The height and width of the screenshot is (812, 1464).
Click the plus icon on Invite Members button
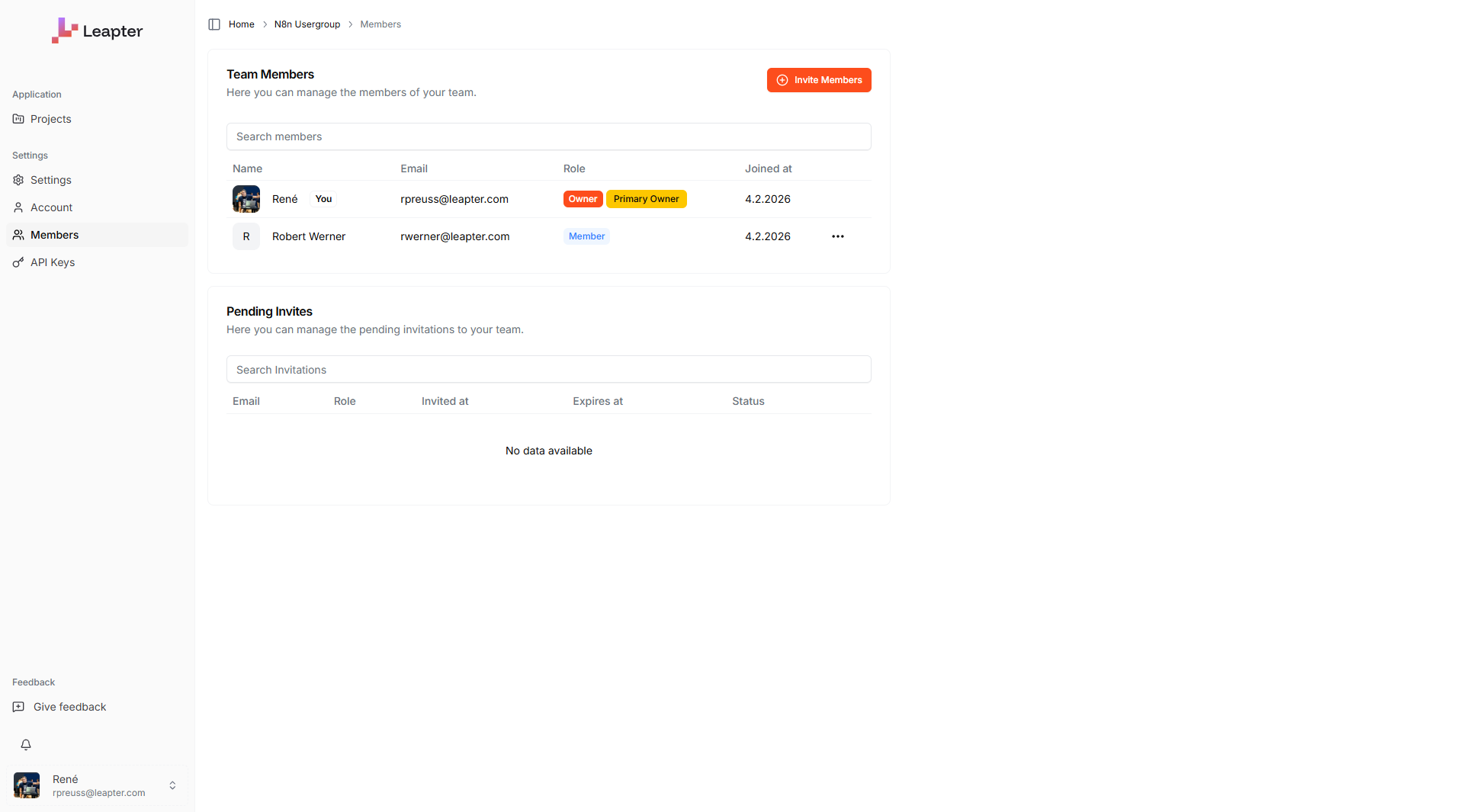coord(782,80)
